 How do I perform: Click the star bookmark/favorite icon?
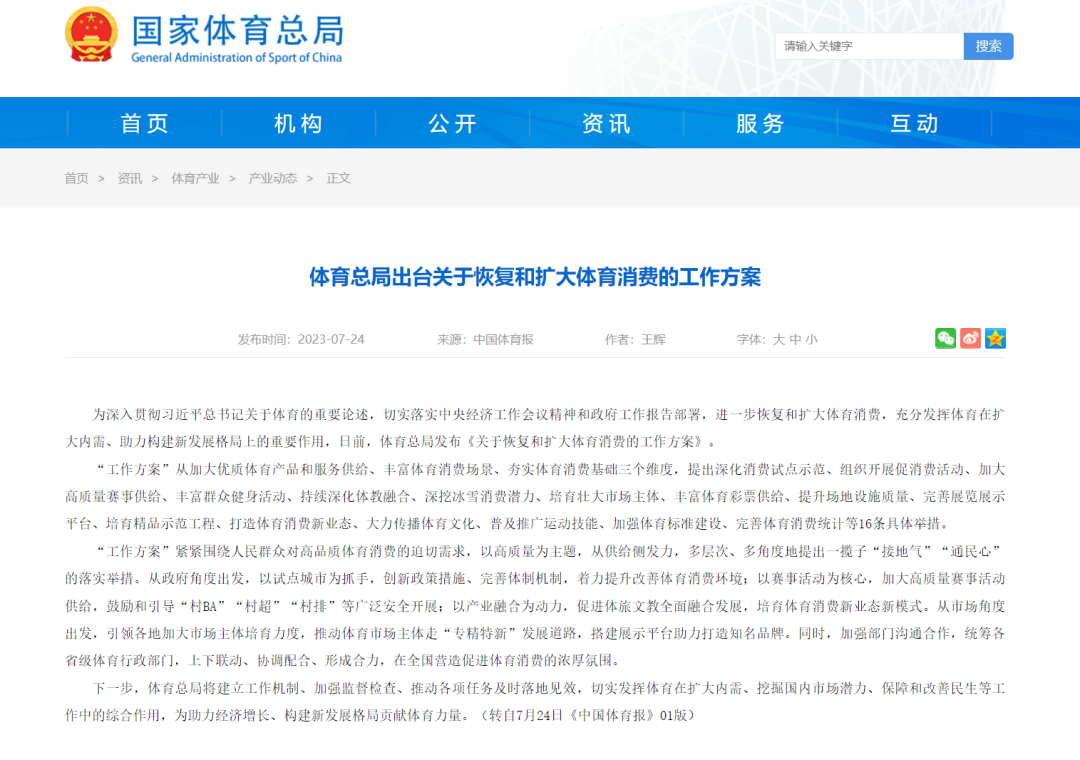(995, 338)
